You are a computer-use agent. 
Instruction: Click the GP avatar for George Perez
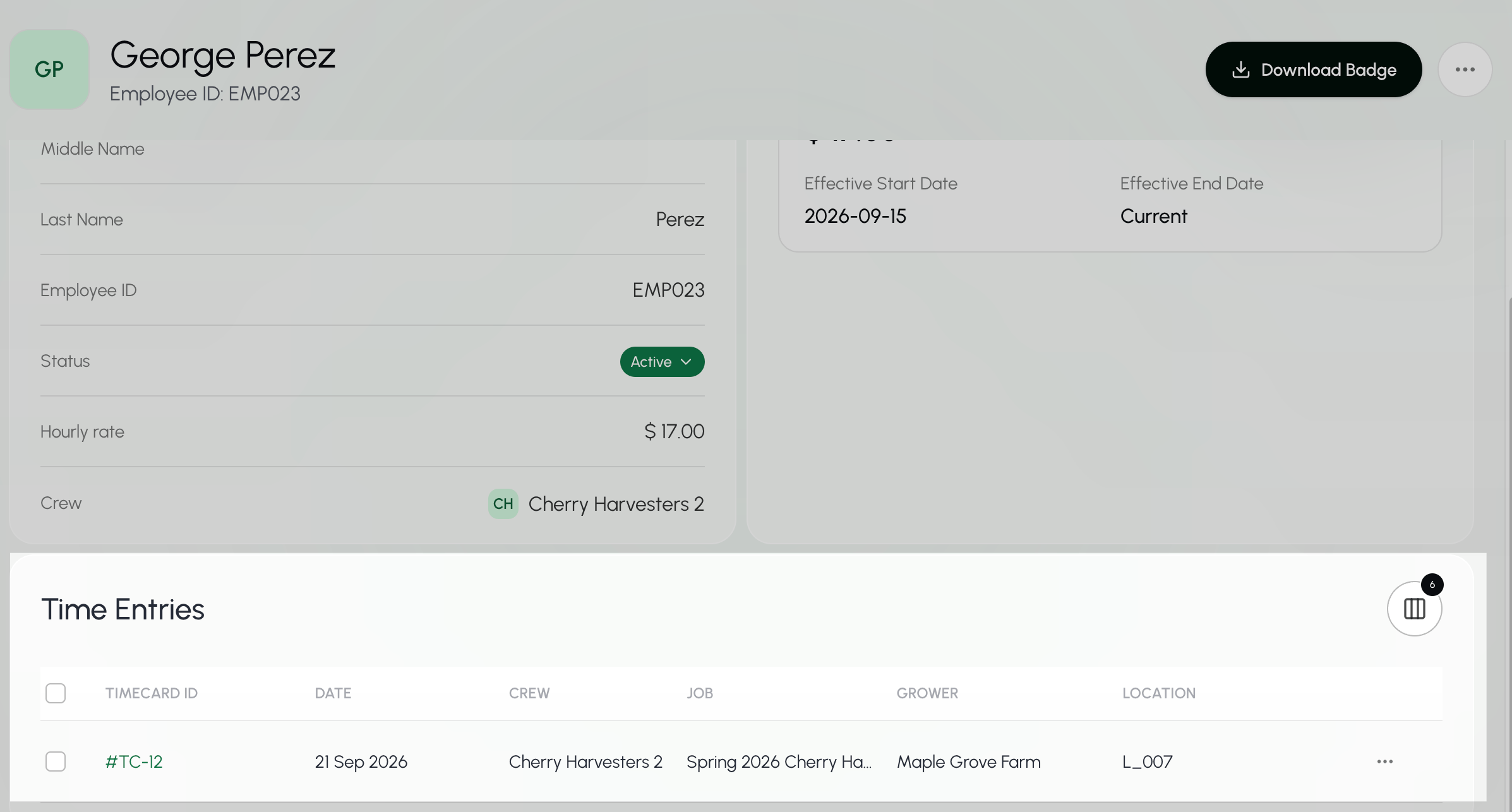point(49,69)
